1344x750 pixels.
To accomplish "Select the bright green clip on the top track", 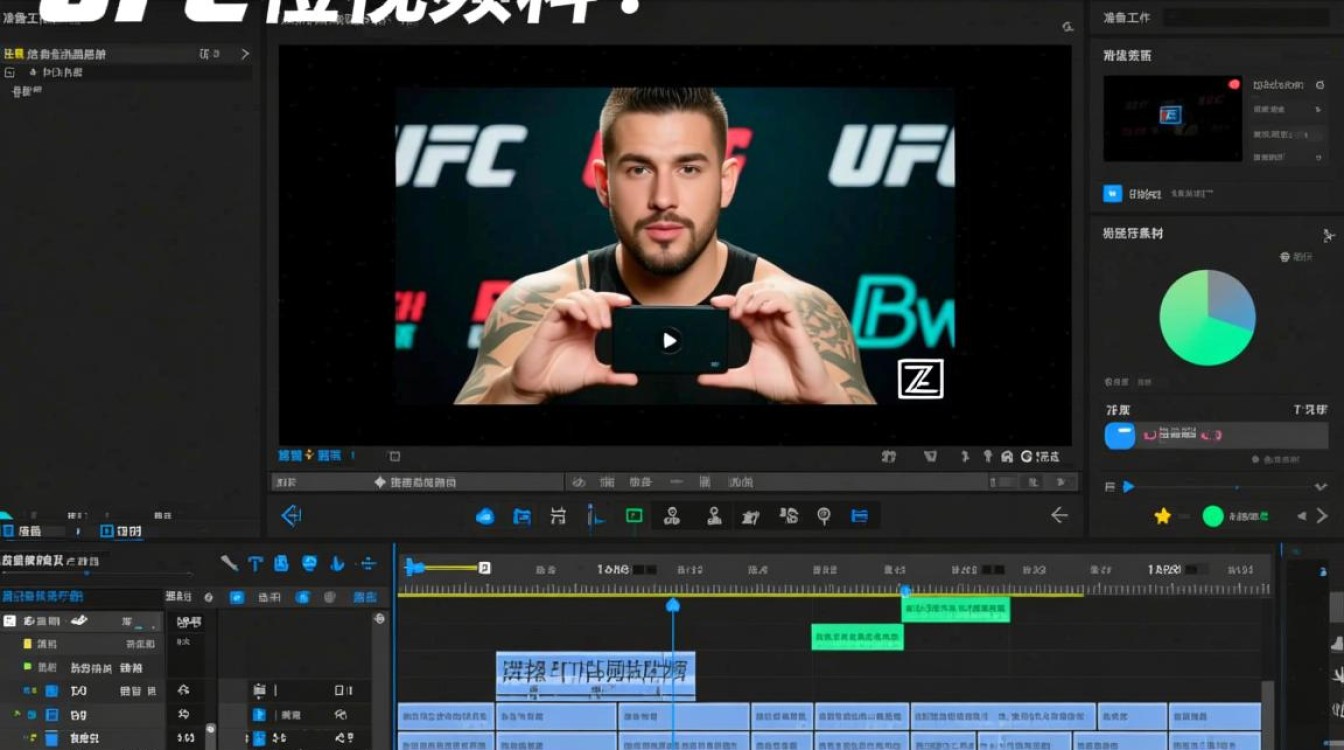I will click(x=955, y=609).
